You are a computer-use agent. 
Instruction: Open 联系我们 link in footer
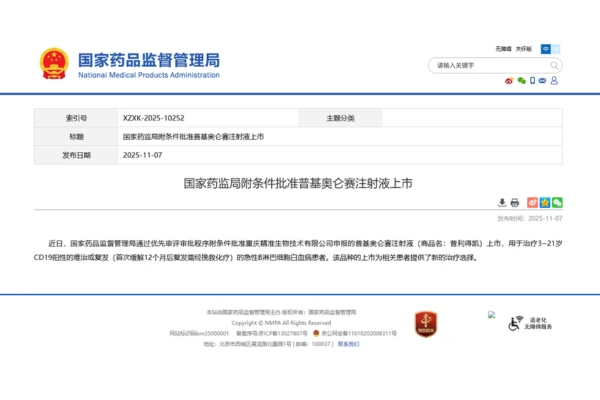click(349, 343)
